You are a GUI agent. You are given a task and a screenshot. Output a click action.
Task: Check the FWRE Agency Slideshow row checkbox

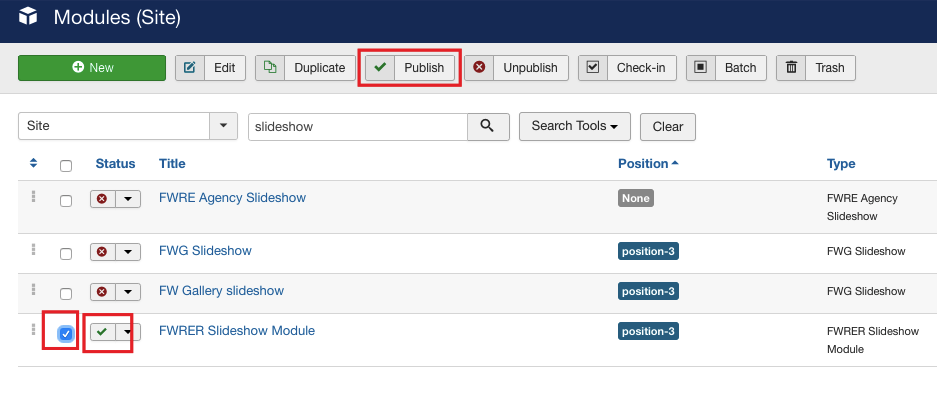point(66,200)
